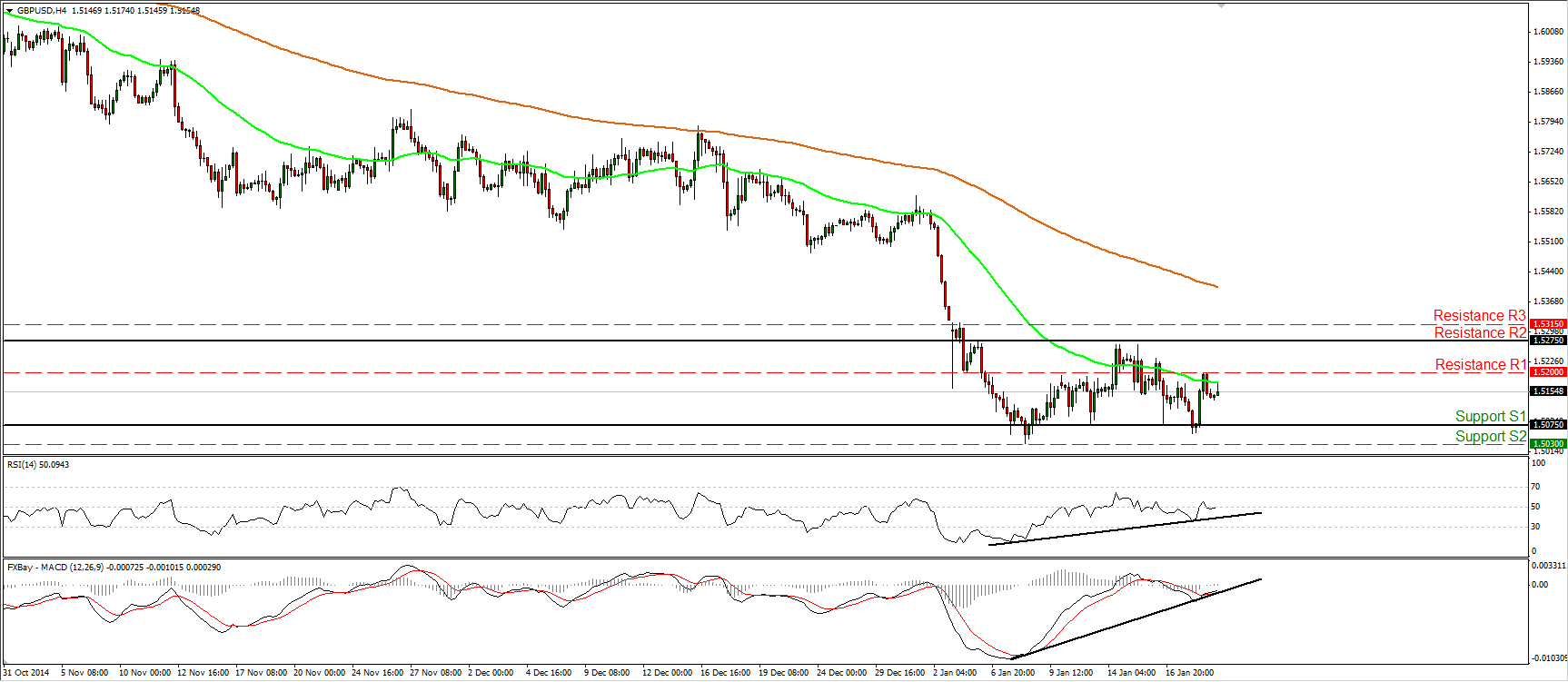Viewport: 1568px width, 682px height.
Task: Click the 16 Jan 20:00 date on the time axis
Action: point(1189,673)
